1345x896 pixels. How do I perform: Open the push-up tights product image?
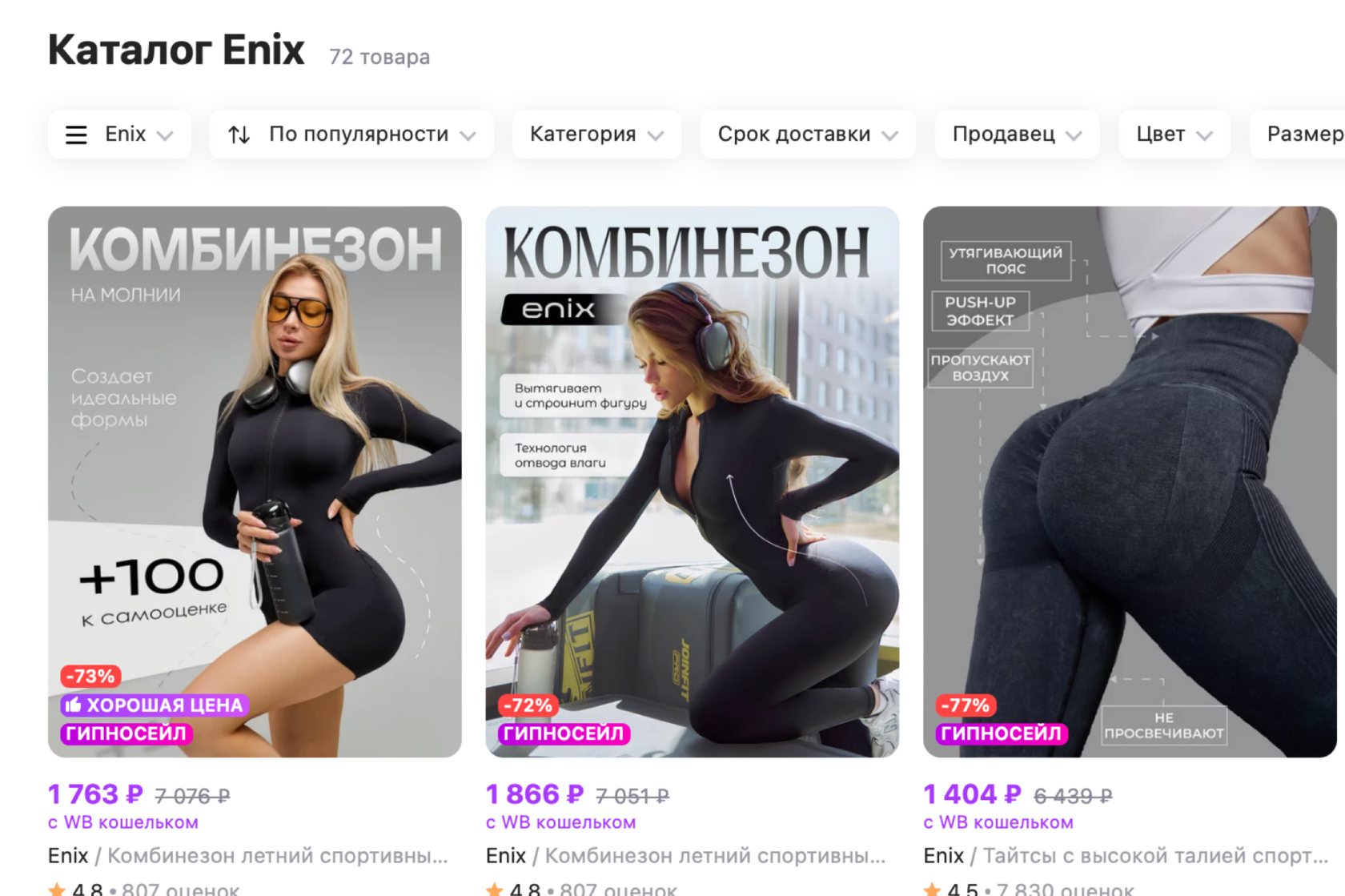click(1130, 481)
